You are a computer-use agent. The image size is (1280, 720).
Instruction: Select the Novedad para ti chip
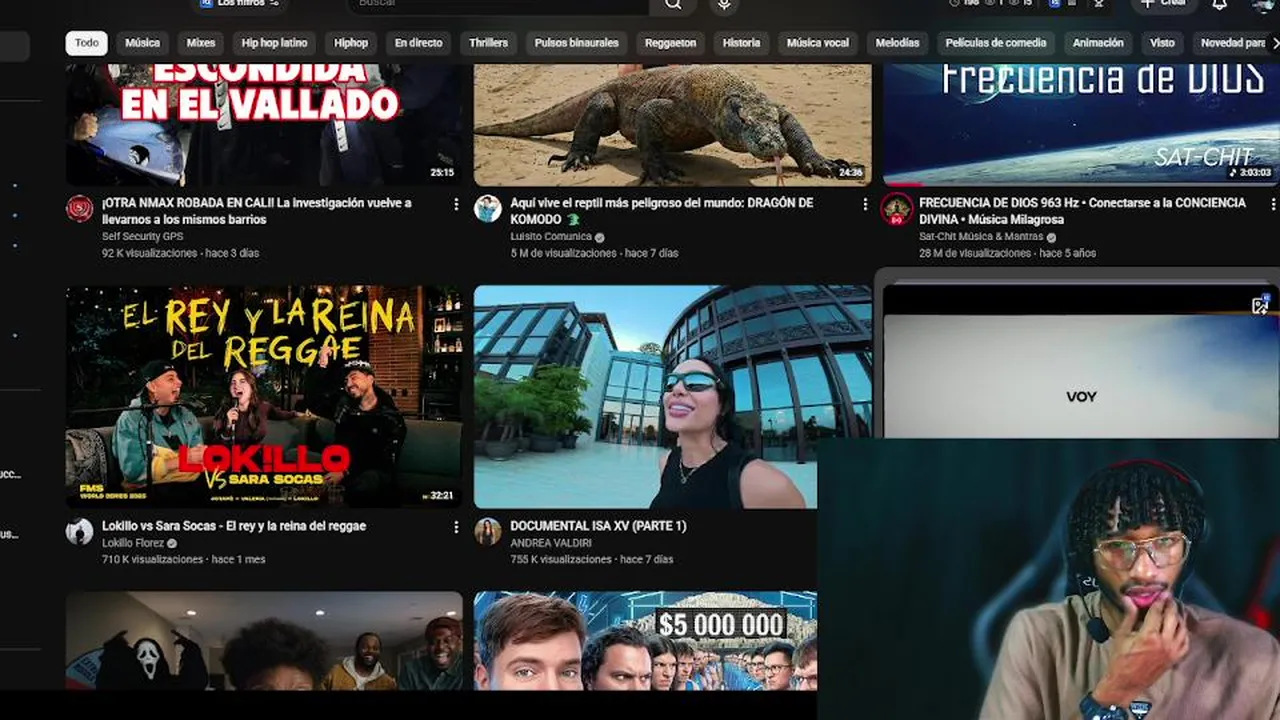[1232, 43]
